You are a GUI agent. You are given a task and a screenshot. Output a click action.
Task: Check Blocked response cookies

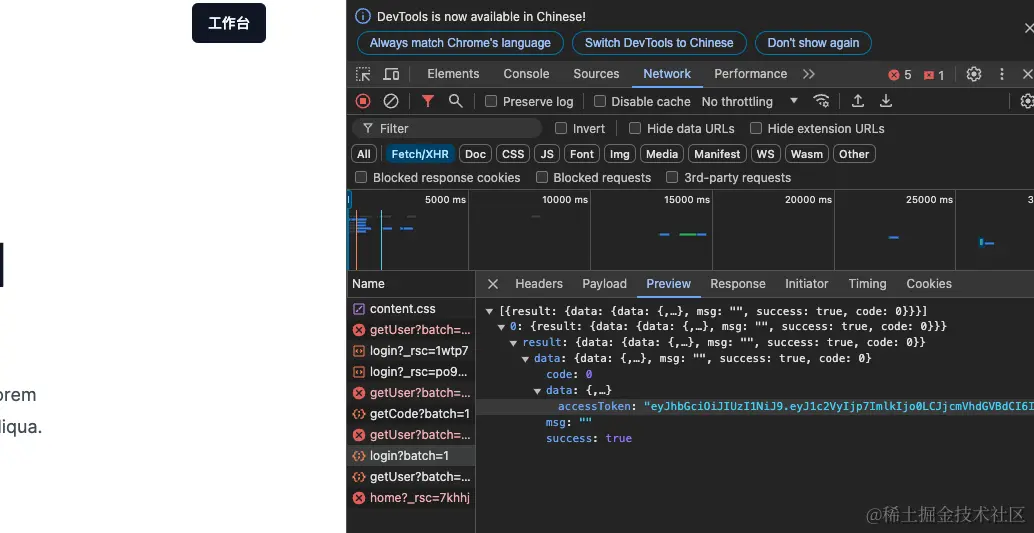pyautogui.click(x=361, y=177)
